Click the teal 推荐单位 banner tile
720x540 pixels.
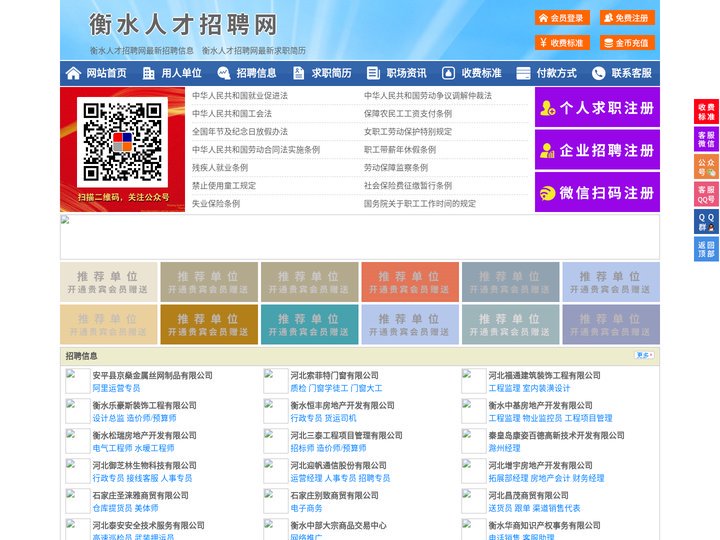(x=309, y=325)
